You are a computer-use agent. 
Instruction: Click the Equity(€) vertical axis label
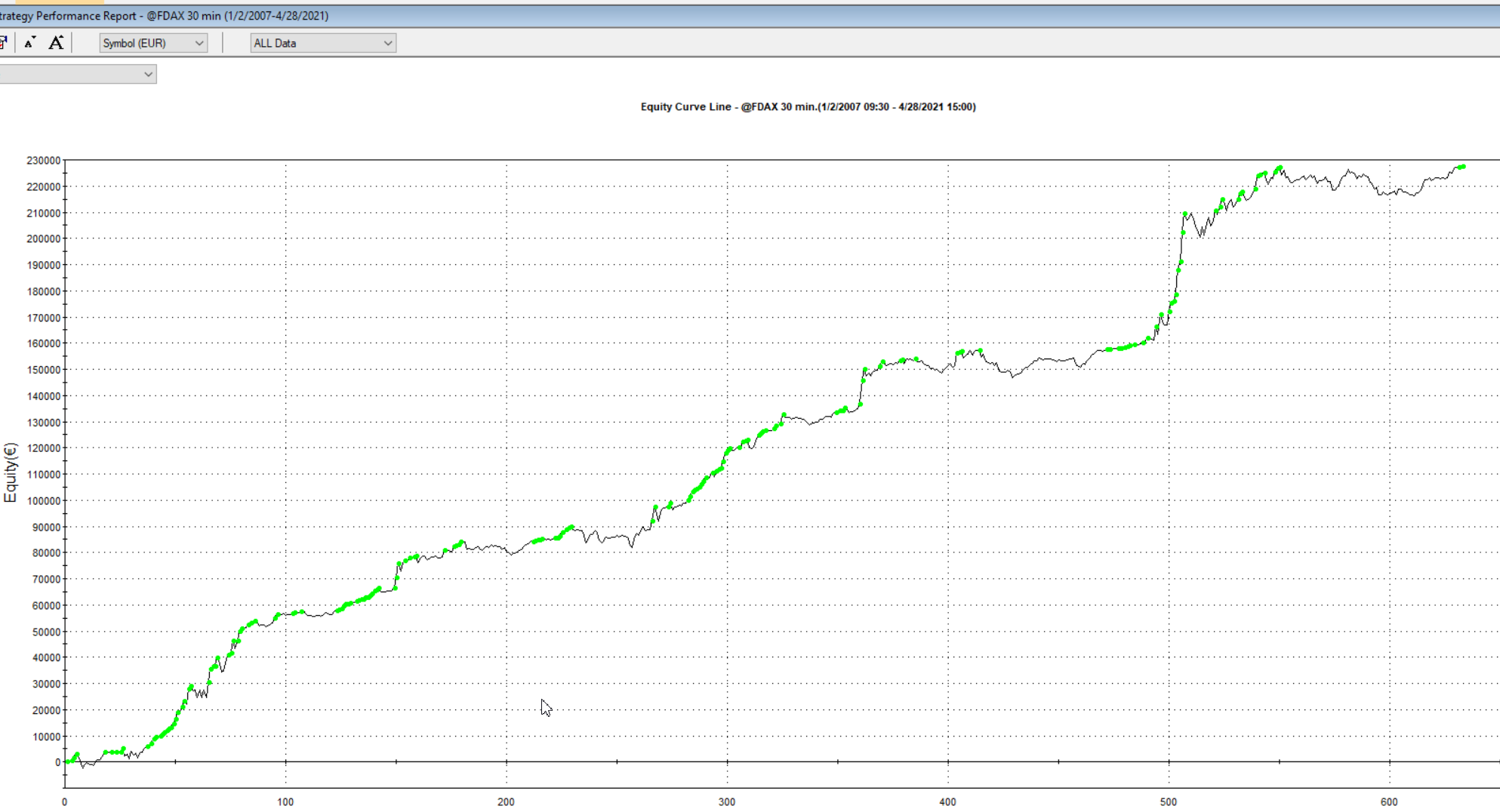[x=11, y=472]
